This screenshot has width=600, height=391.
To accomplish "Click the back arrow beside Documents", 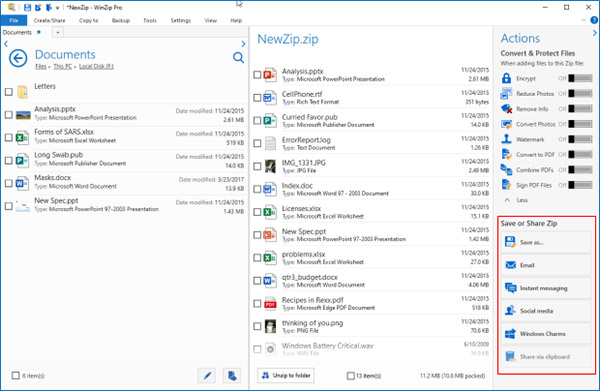I will [18, 59].
